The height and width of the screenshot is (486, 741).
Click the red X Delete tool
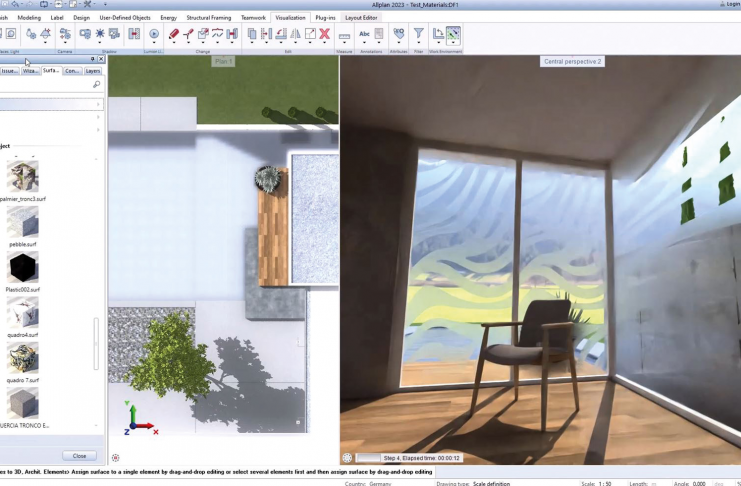click(324, 34)
